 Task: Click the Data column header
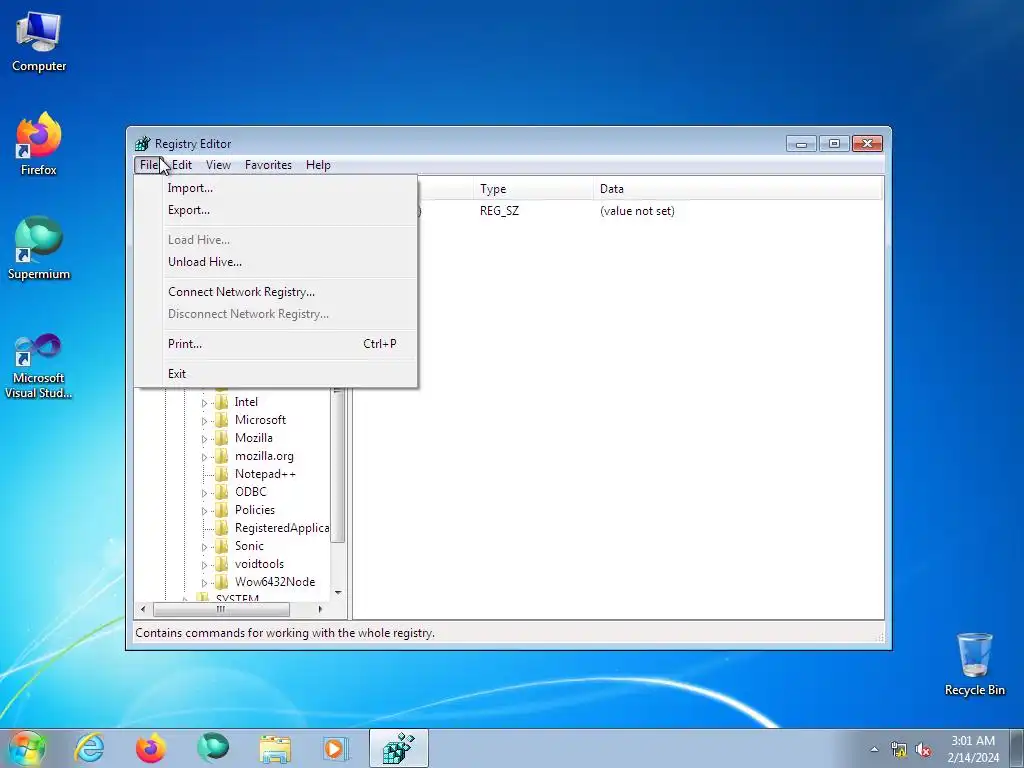[x=738, y=189]
